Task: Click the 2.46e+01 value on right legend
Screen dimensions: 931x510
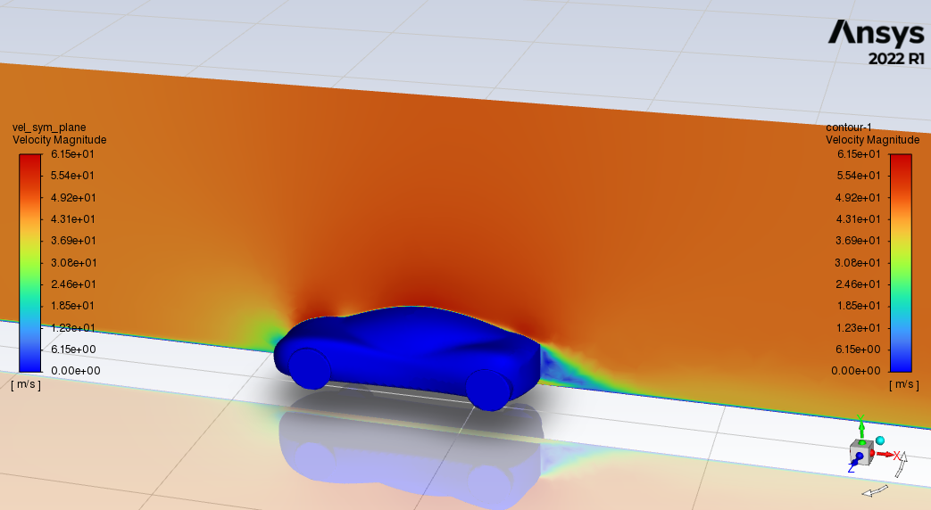Action: pos(857,284)
